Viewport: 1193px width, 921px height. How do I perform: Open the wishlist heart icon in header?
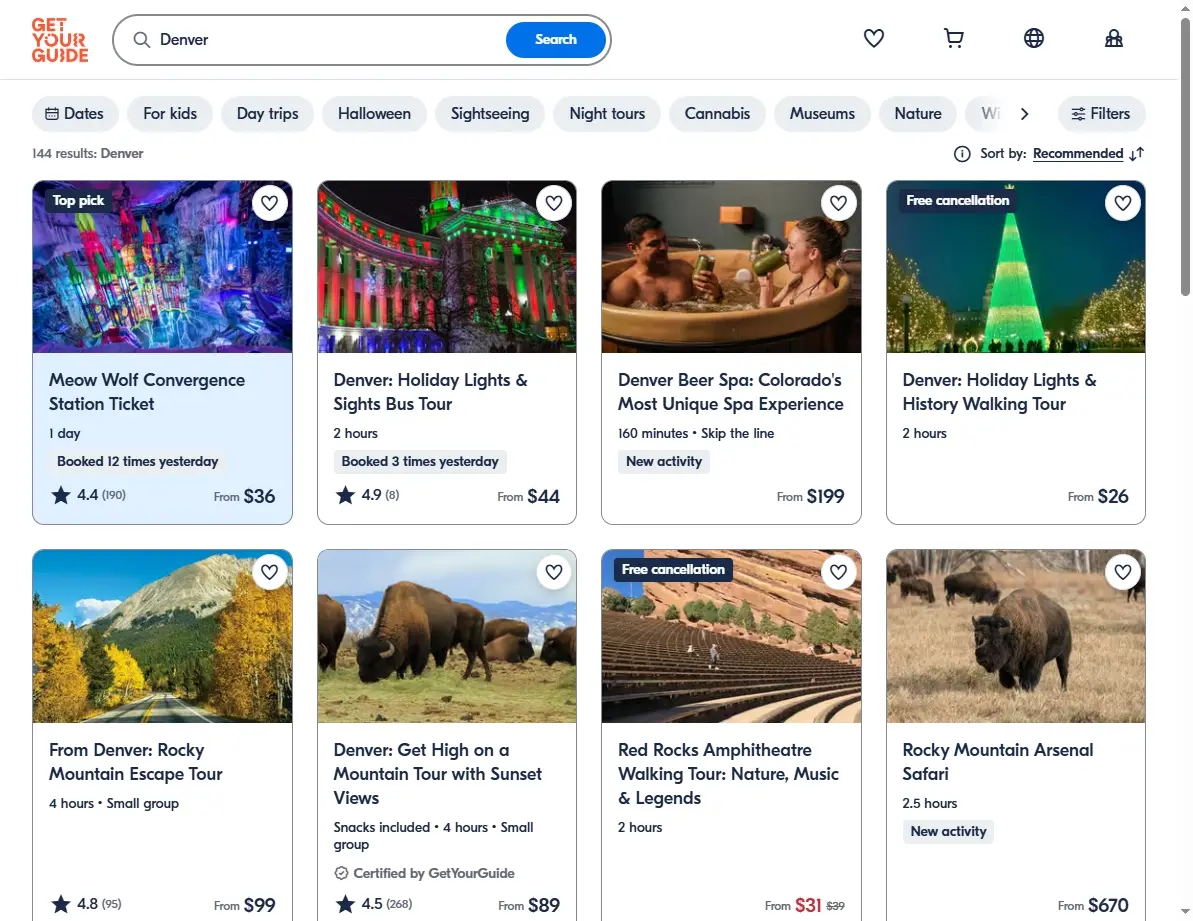click(x=873, y=38)
